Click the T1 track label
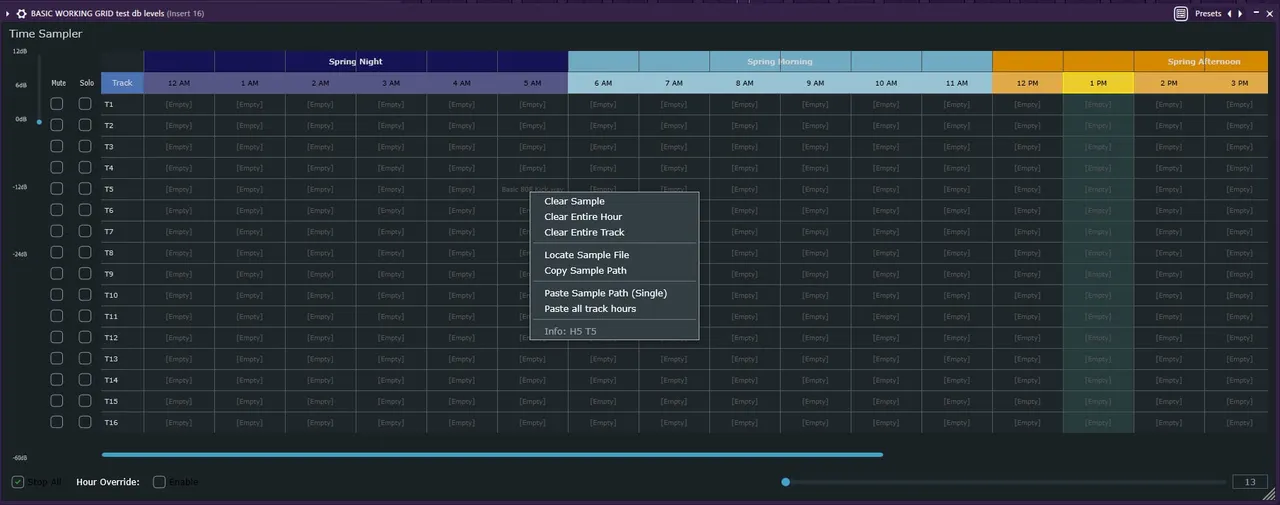The height and width of the screenshot is (505, 1280). coord(109,104)
